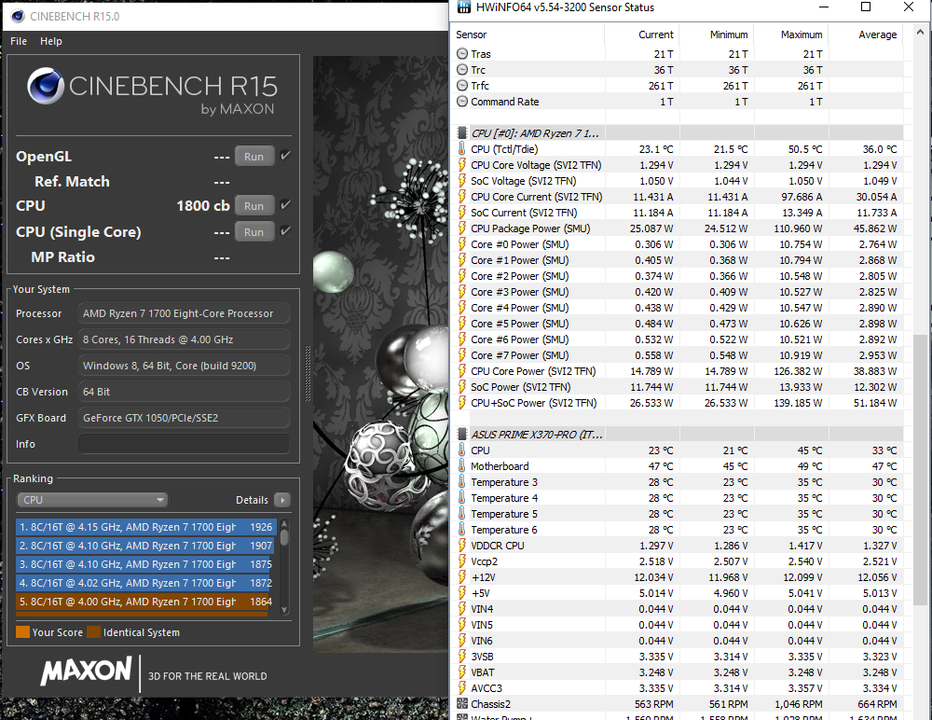Image resolution: width=932 pixels, height=720 pixels.
Task: Run the CPU benchmark
Action: tap(254, 206)
